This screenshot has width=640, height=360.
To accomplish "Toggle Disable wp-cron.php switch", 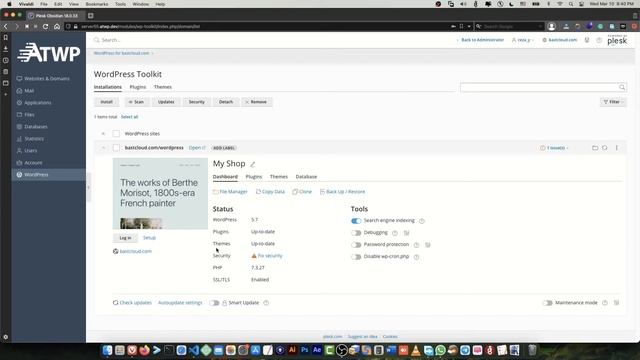I will [x=356, y=257].
